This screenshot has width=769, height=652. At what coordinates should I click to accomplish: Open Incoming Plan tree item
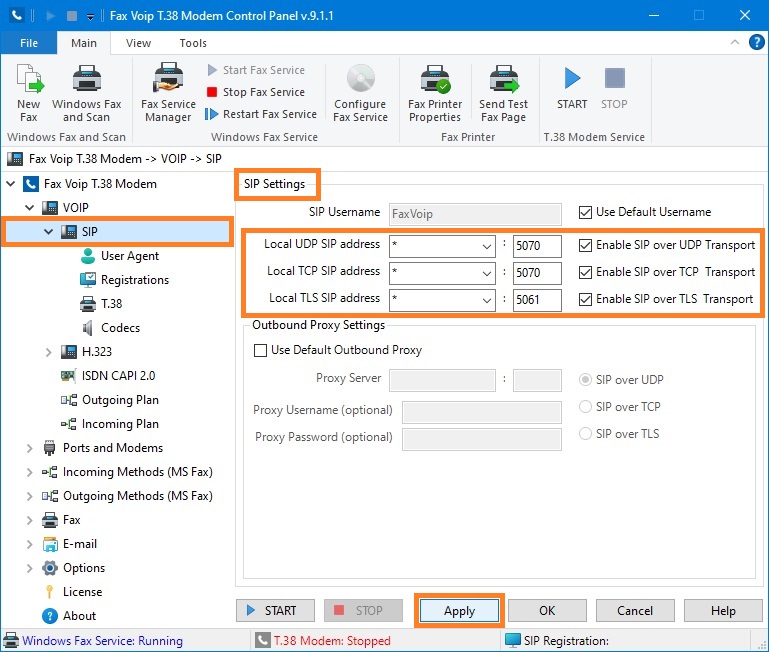[x=110, y=424]
